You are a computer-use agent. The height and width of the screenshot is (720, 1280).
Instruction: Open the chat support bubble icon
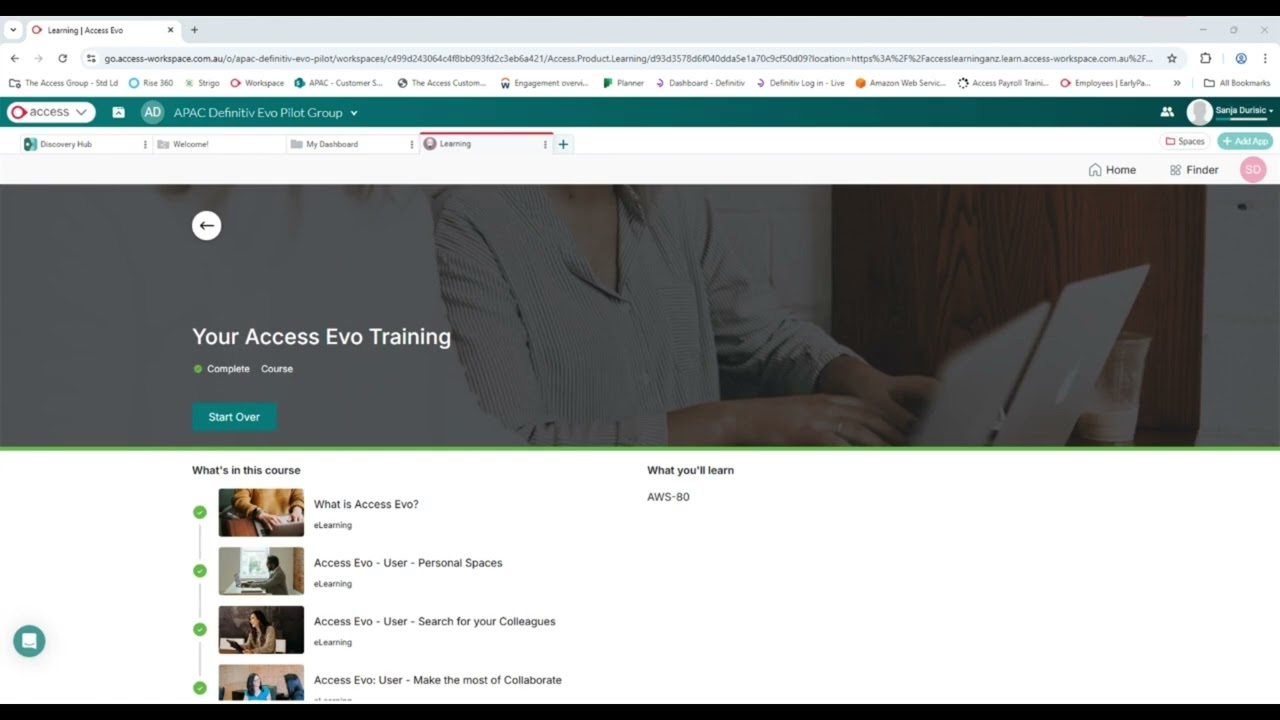click(x=29, y=641)
